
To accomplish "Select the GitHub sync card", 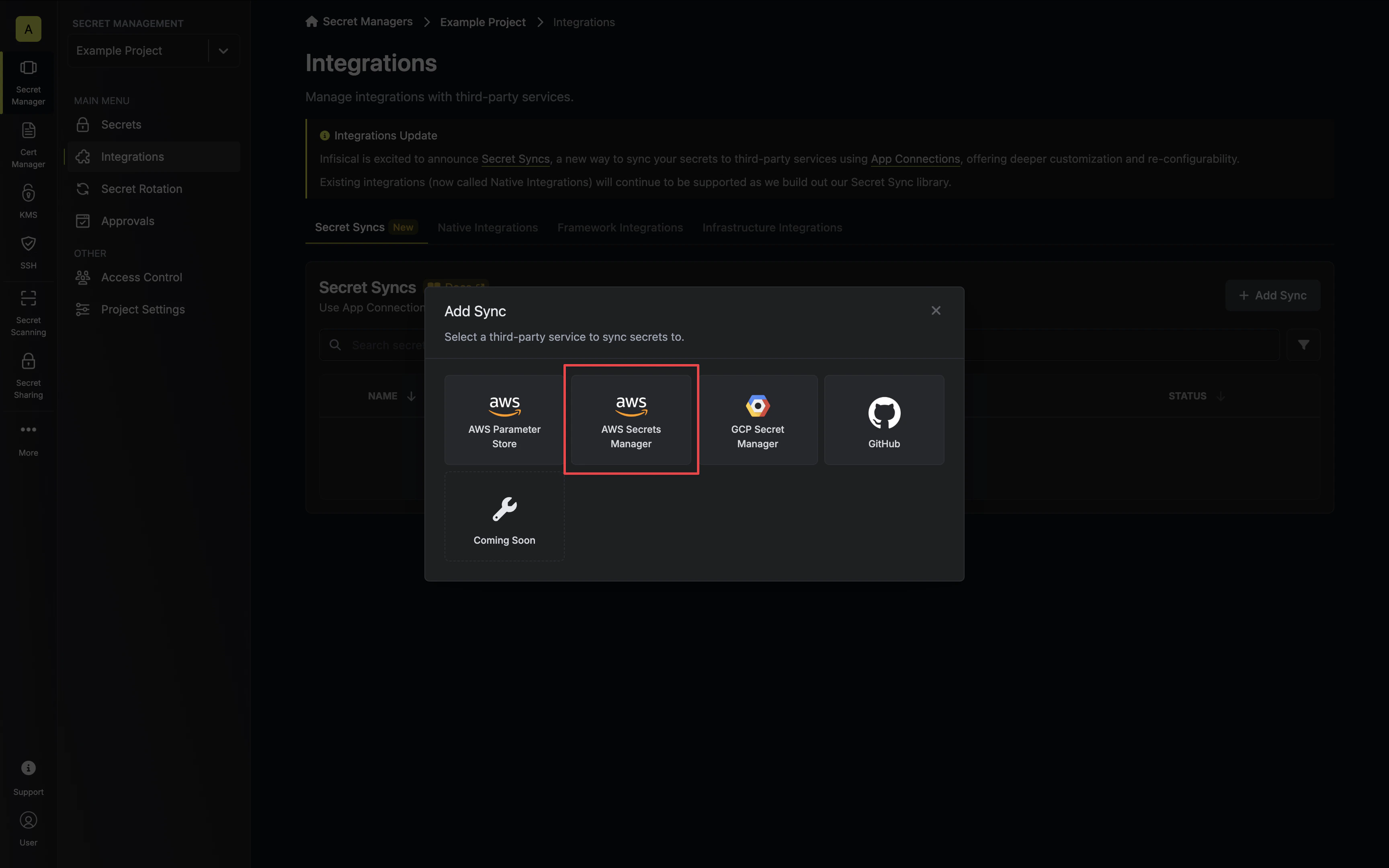I will 884,420.
